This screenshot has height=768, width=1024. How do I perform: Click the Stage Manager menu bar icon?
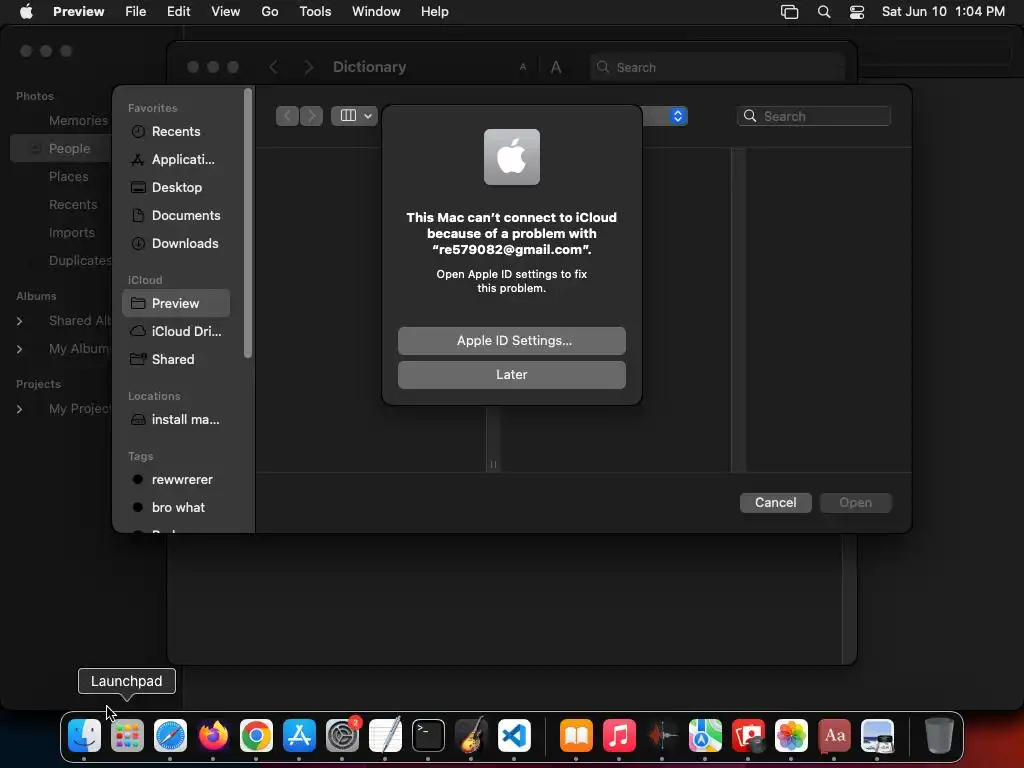790,12
